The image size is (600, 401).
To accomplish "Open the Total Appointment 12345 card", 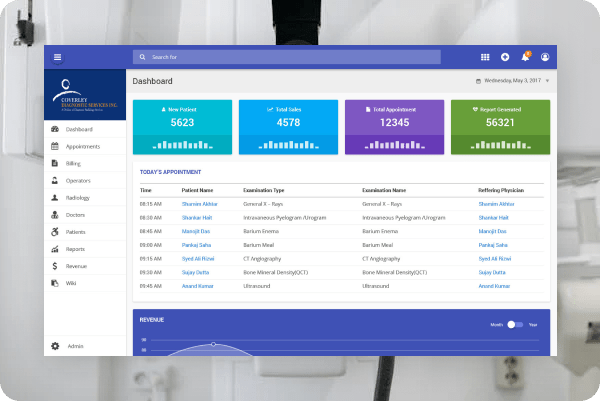I will point(394,127).
